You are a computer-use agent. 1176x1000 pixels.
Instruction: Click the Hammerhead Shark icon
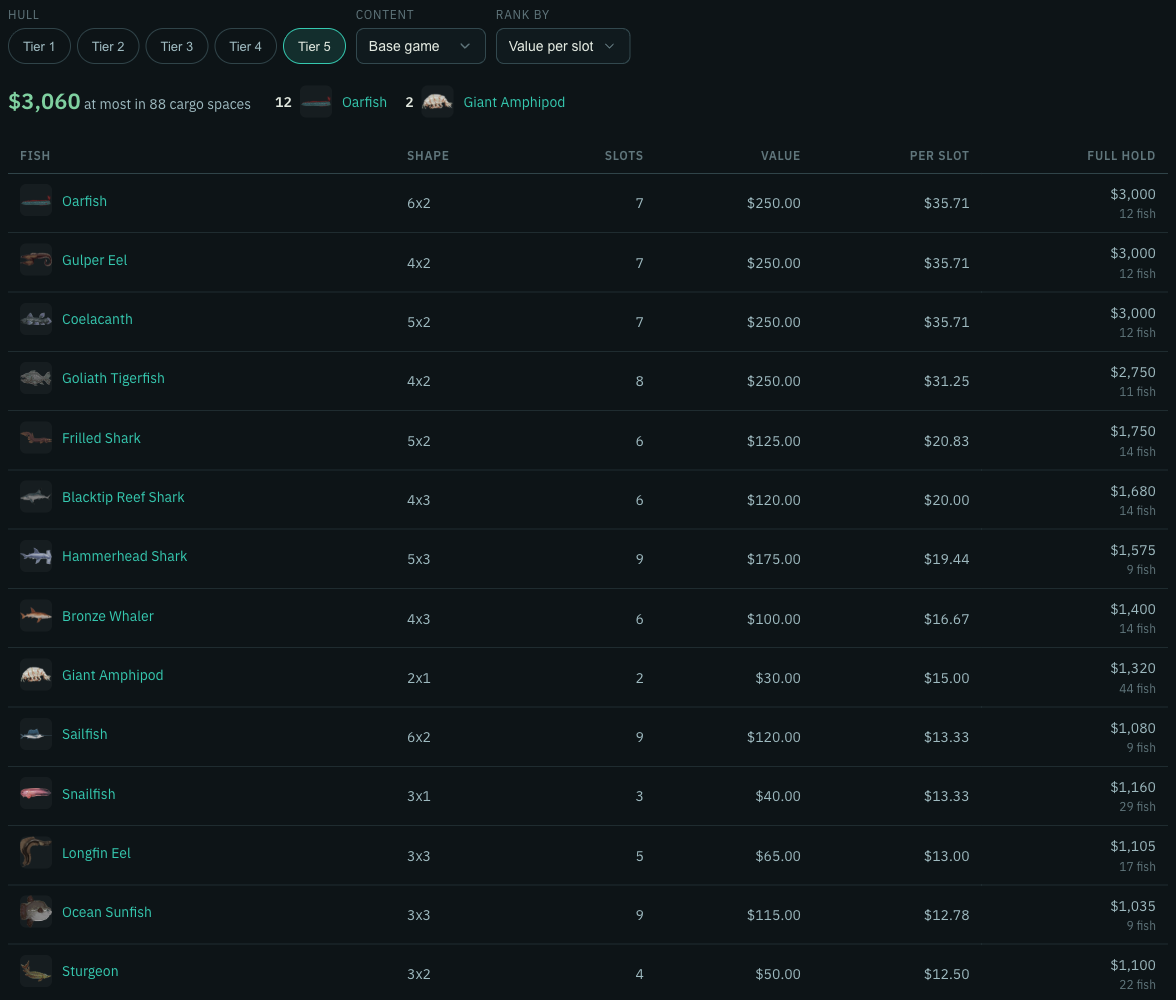click(x=36, y=556)
